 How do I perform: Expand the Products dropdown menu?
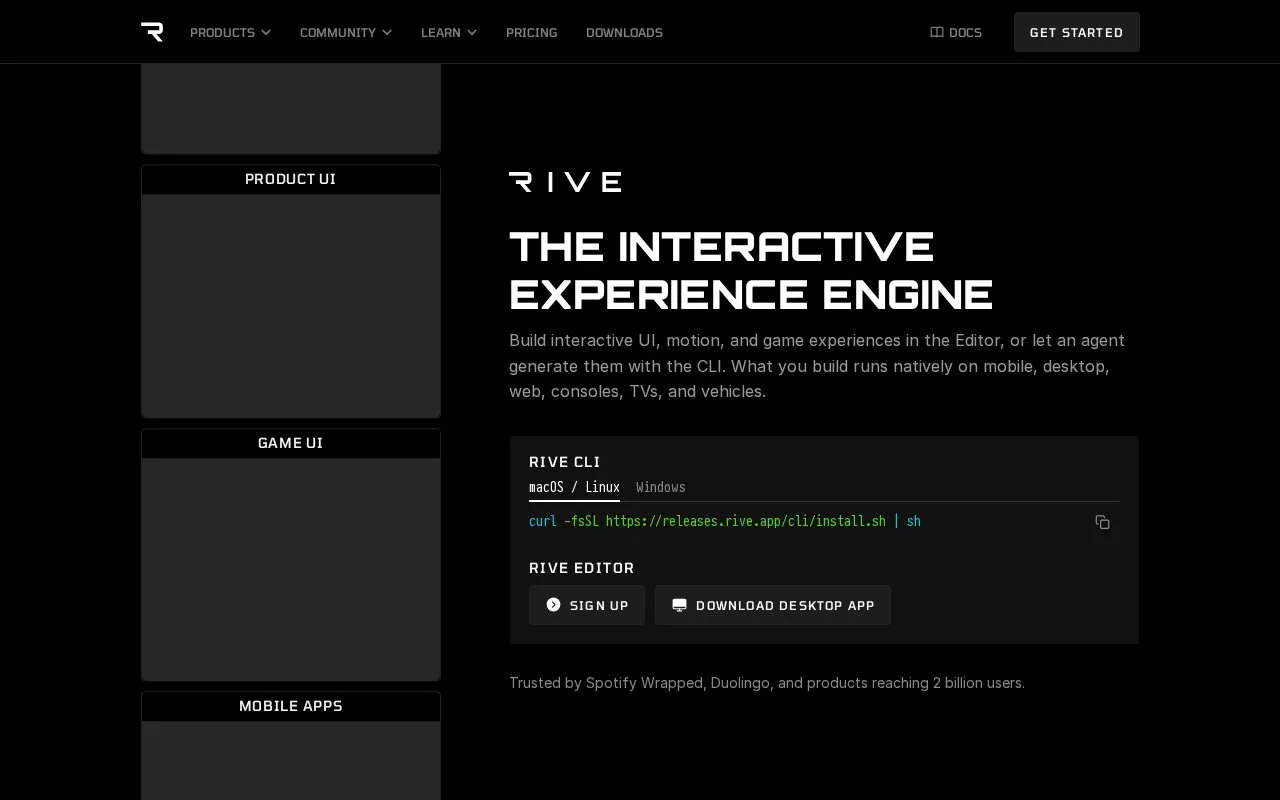(231, 32)
